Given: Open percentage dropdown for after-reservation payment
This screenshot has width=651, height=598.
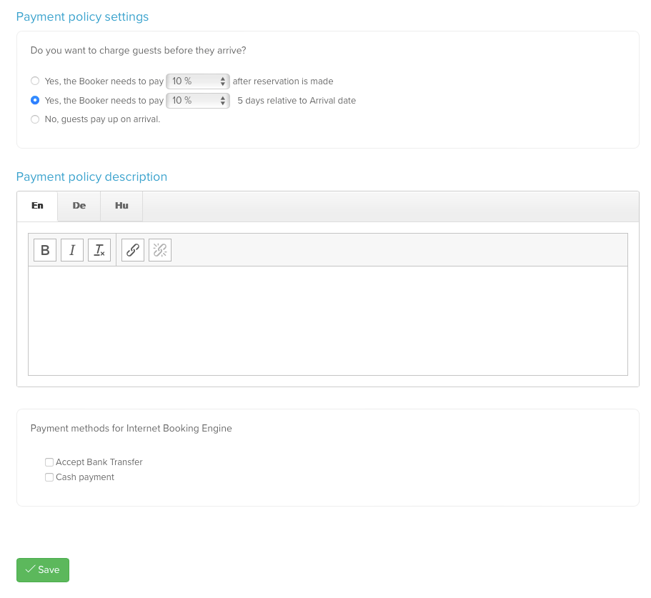Looking at the screenshot, I should pyautogui.click(x=198, y=81).
